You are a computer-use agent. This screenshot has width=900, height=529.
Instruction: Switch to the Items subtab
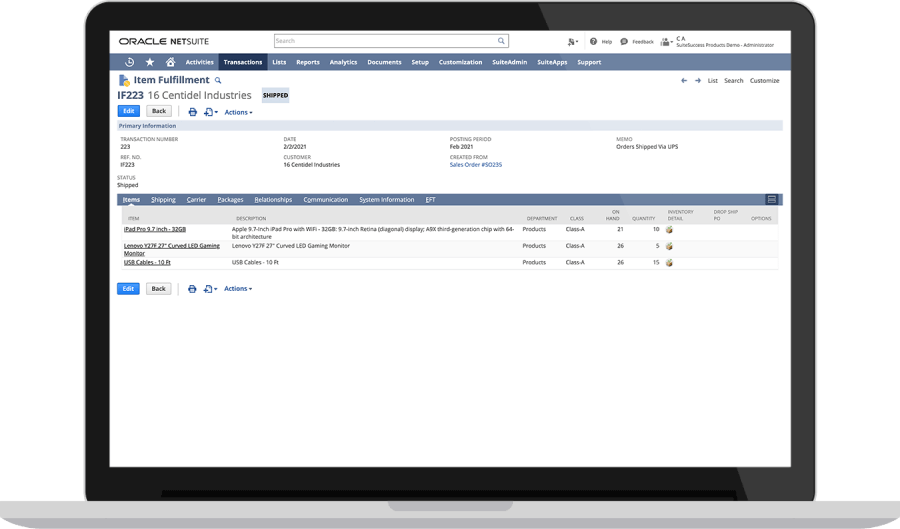131,200
